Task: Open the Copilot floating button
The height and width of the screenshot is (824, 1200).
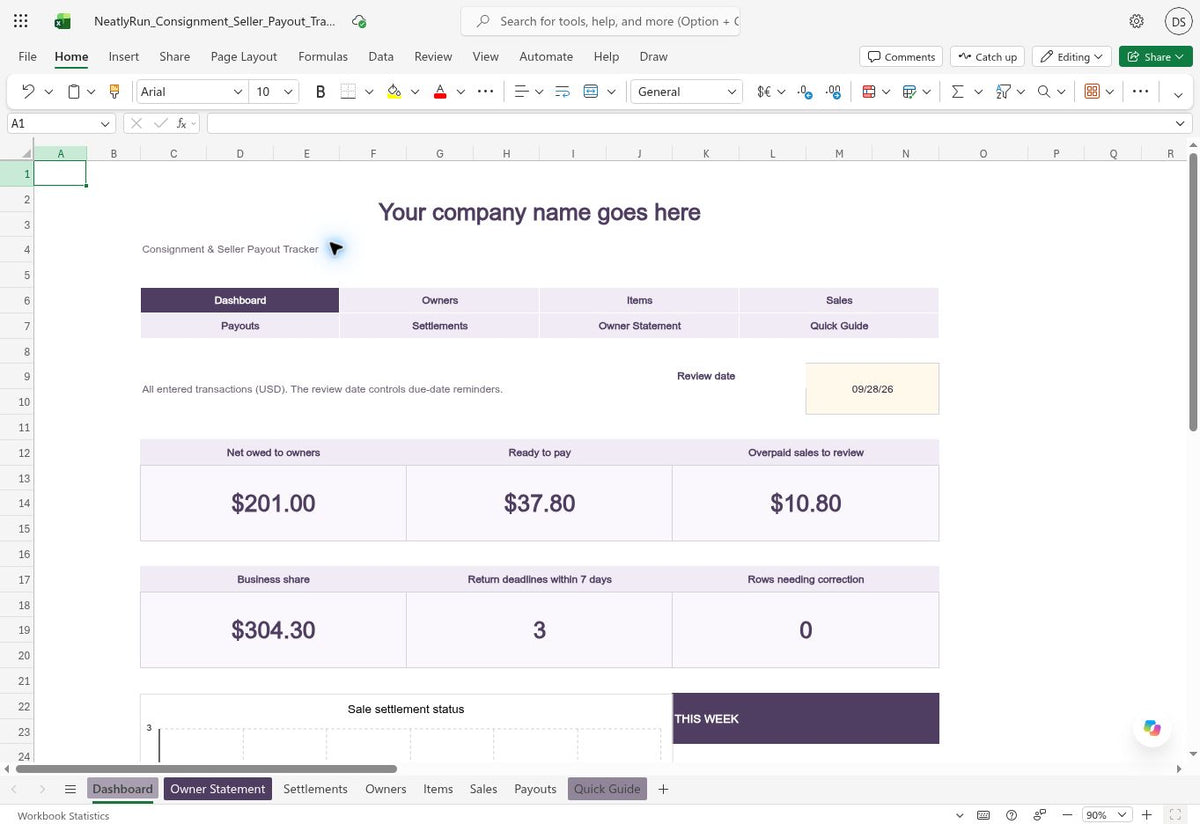Action: pos(1152,728)
